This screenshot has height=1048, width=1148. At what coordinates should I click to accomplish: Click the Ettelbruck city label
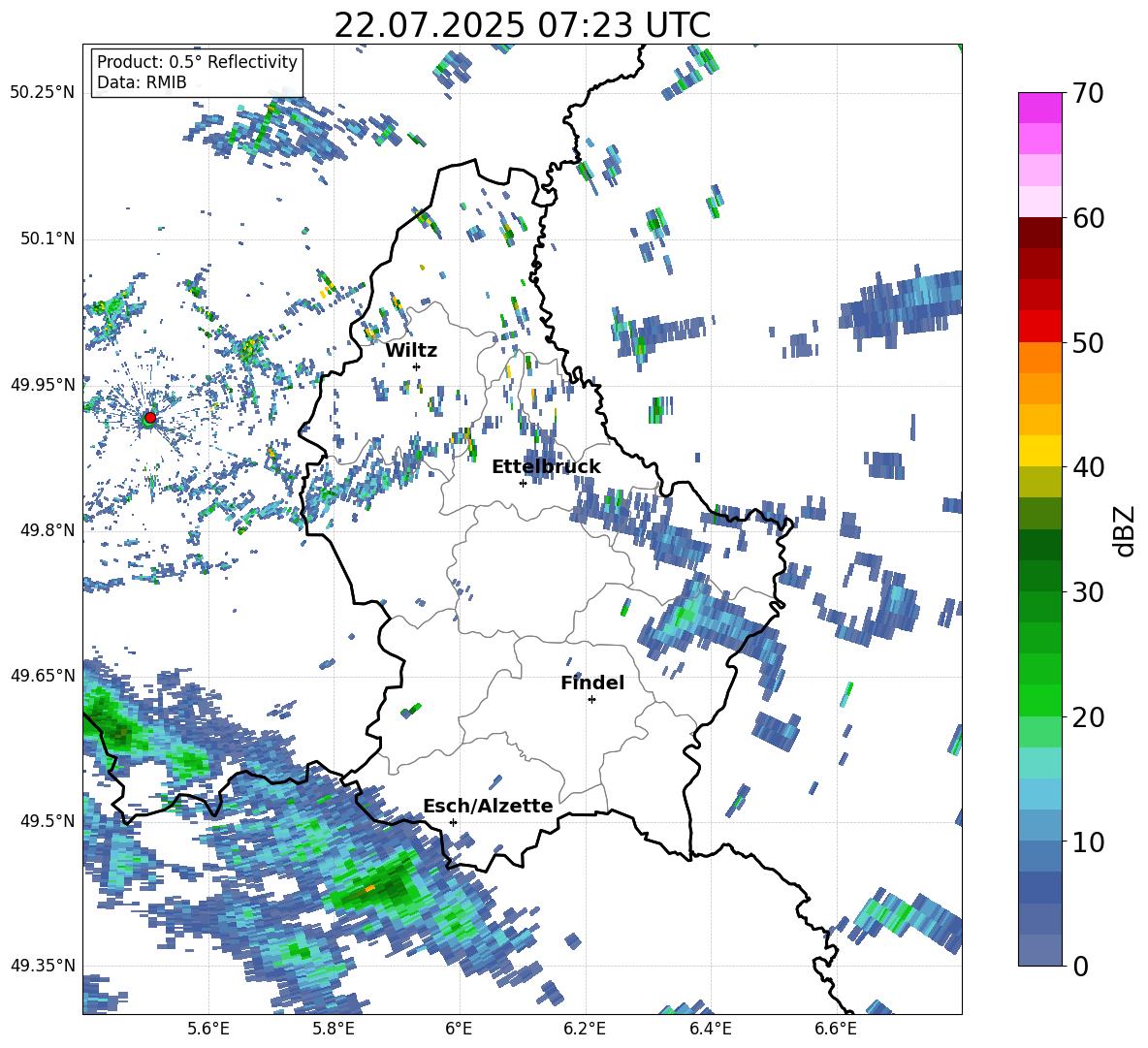click(546, 467)
